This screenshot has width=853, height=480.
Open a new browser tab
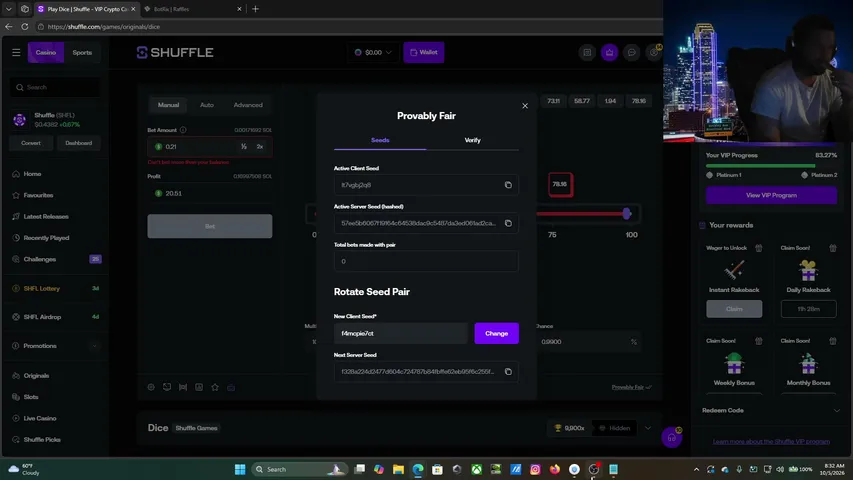click(255, 9)
